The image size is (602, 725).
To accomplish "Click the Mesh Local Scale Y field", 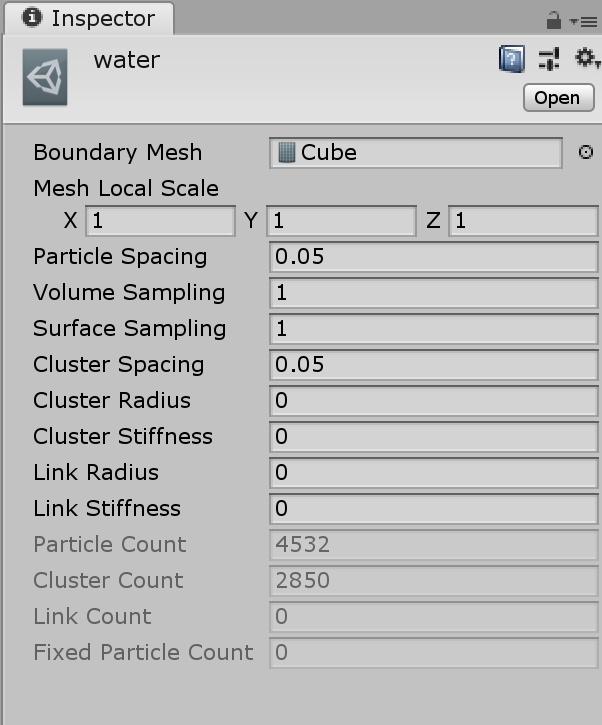I will coord(341,221).
